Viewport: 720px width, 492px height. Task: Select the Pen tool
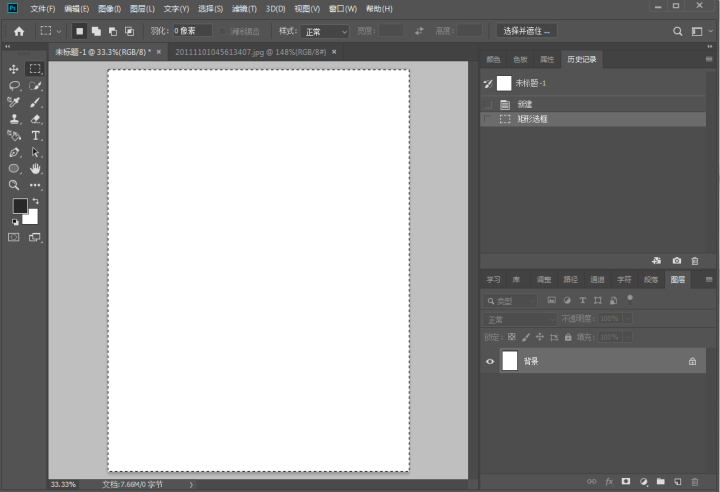tap(14, 152)
